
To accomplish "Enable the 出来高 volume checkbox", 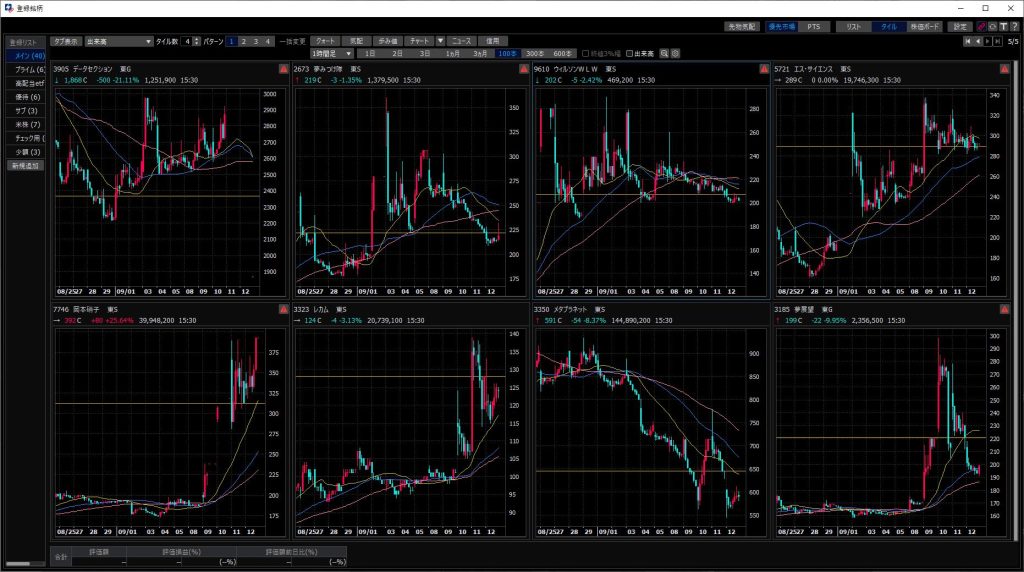I will point(628,53).
